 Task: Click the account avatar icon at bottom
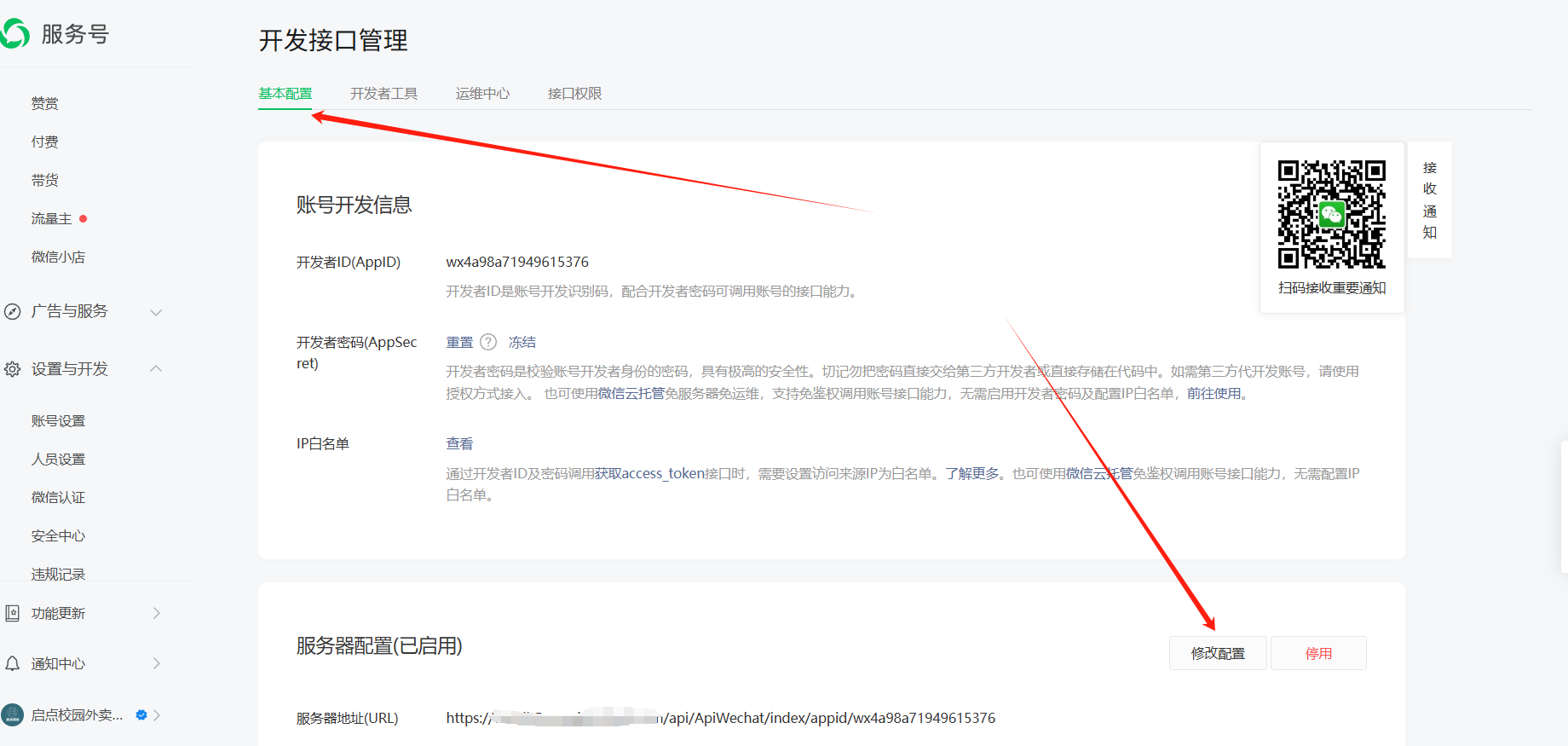pyautogui.click(x=13, y=714)
